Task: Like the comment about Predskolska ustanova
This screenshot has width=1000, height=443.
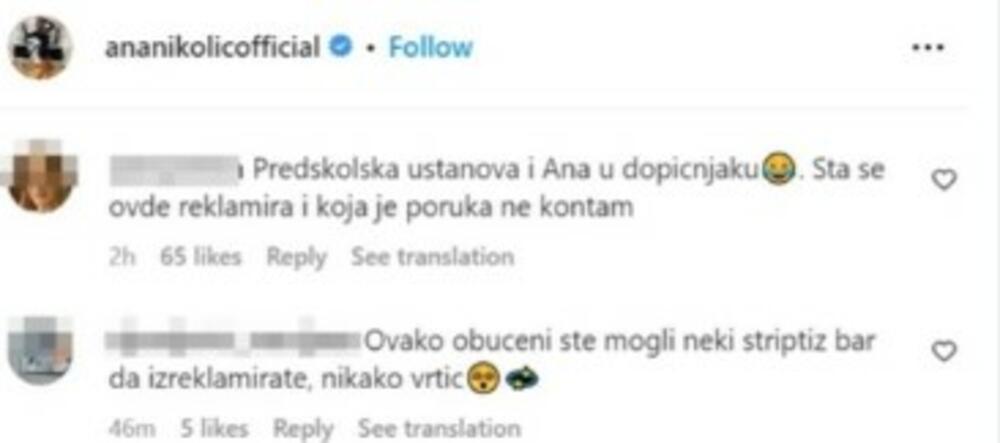Action: 944,180
